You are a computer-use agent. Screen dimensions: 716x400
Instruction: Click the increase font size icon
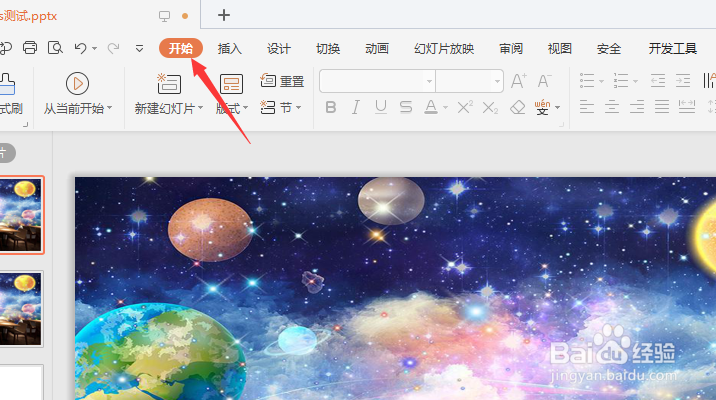[x=518, y=81]
